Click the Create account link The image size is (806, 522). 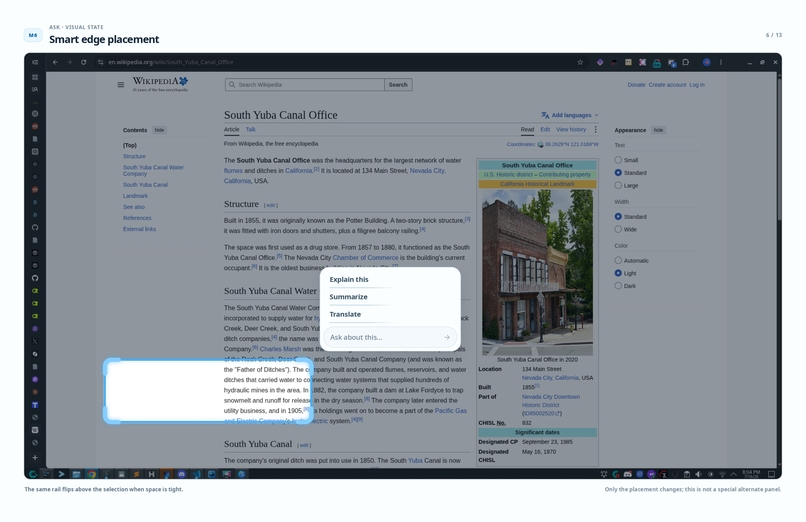pos(667,85)
